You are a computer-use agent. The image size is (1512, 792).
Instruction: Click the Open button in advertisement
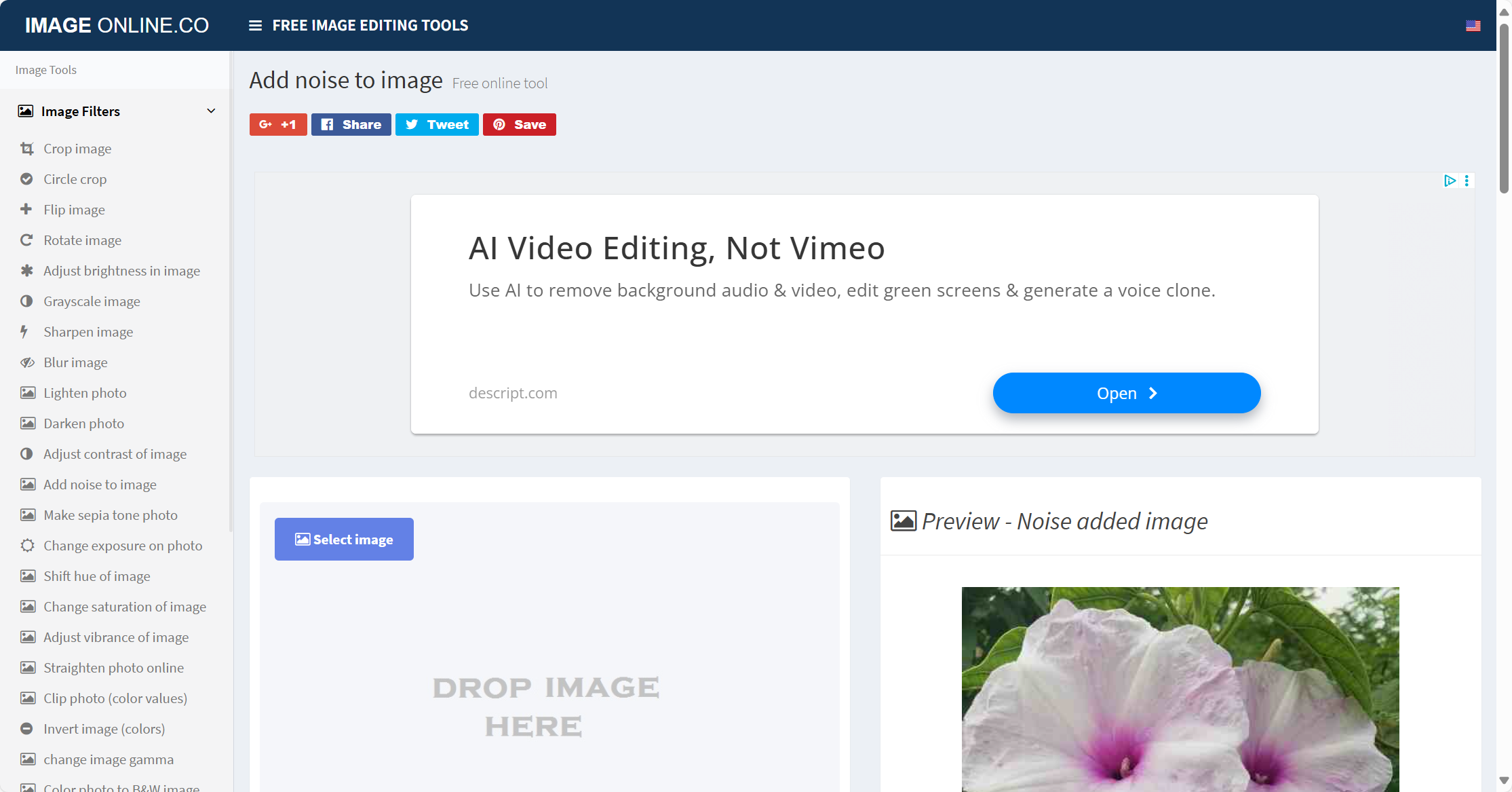(1126, 393)
